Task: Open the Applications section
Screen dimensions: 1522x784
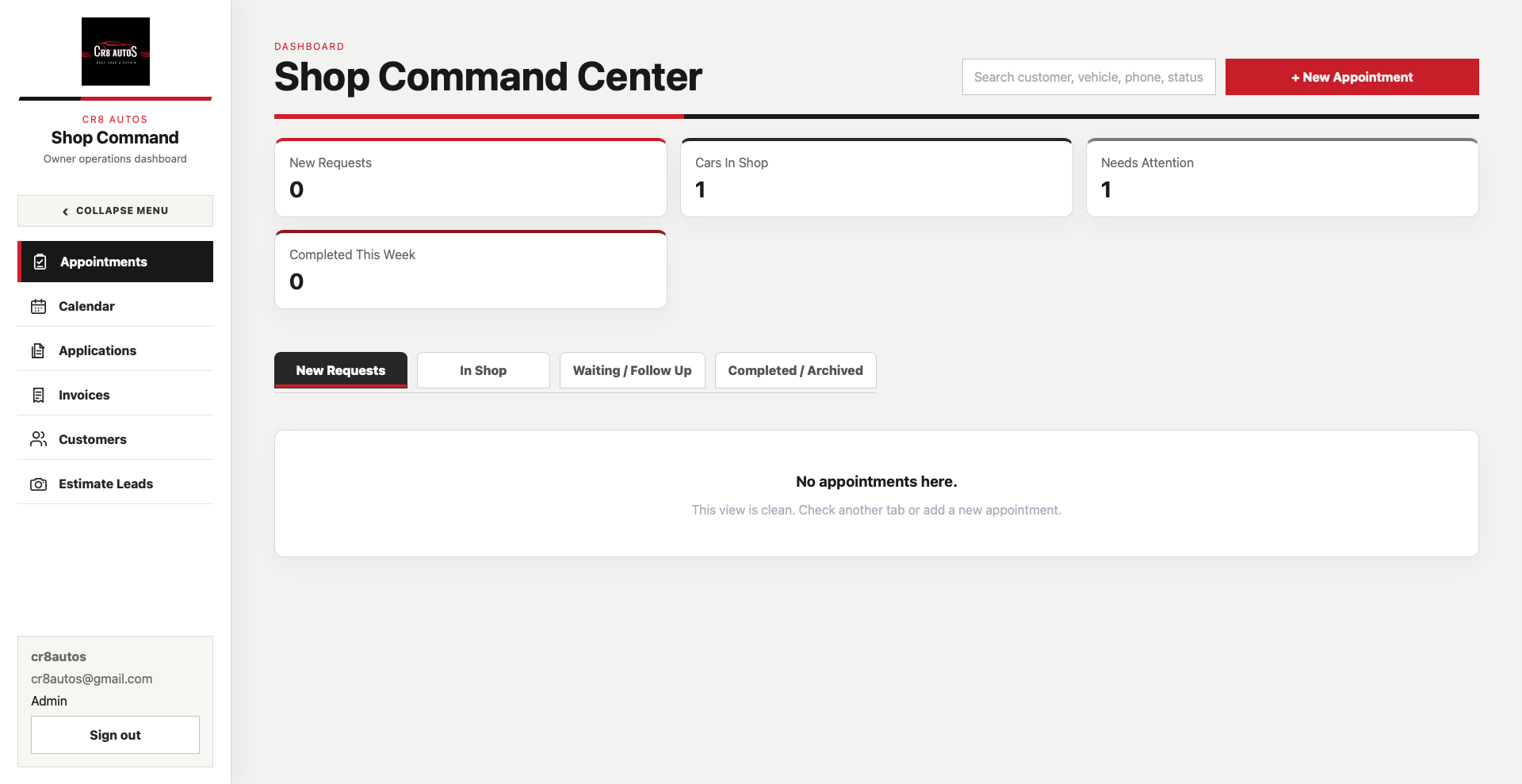Action: pyautogui.click(x=116, y=350)
